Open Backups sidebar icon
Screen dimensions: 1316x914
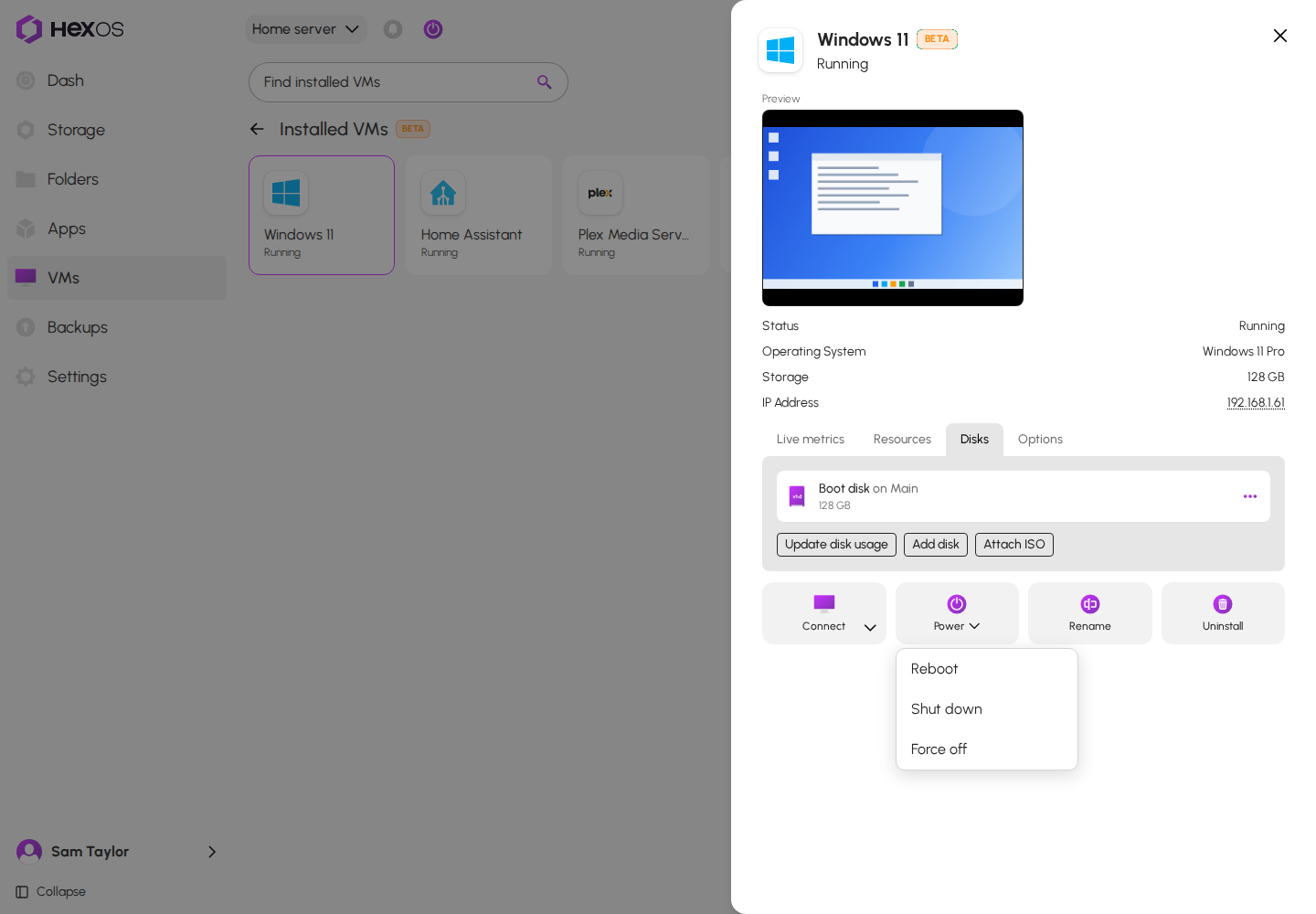(26, 327)
